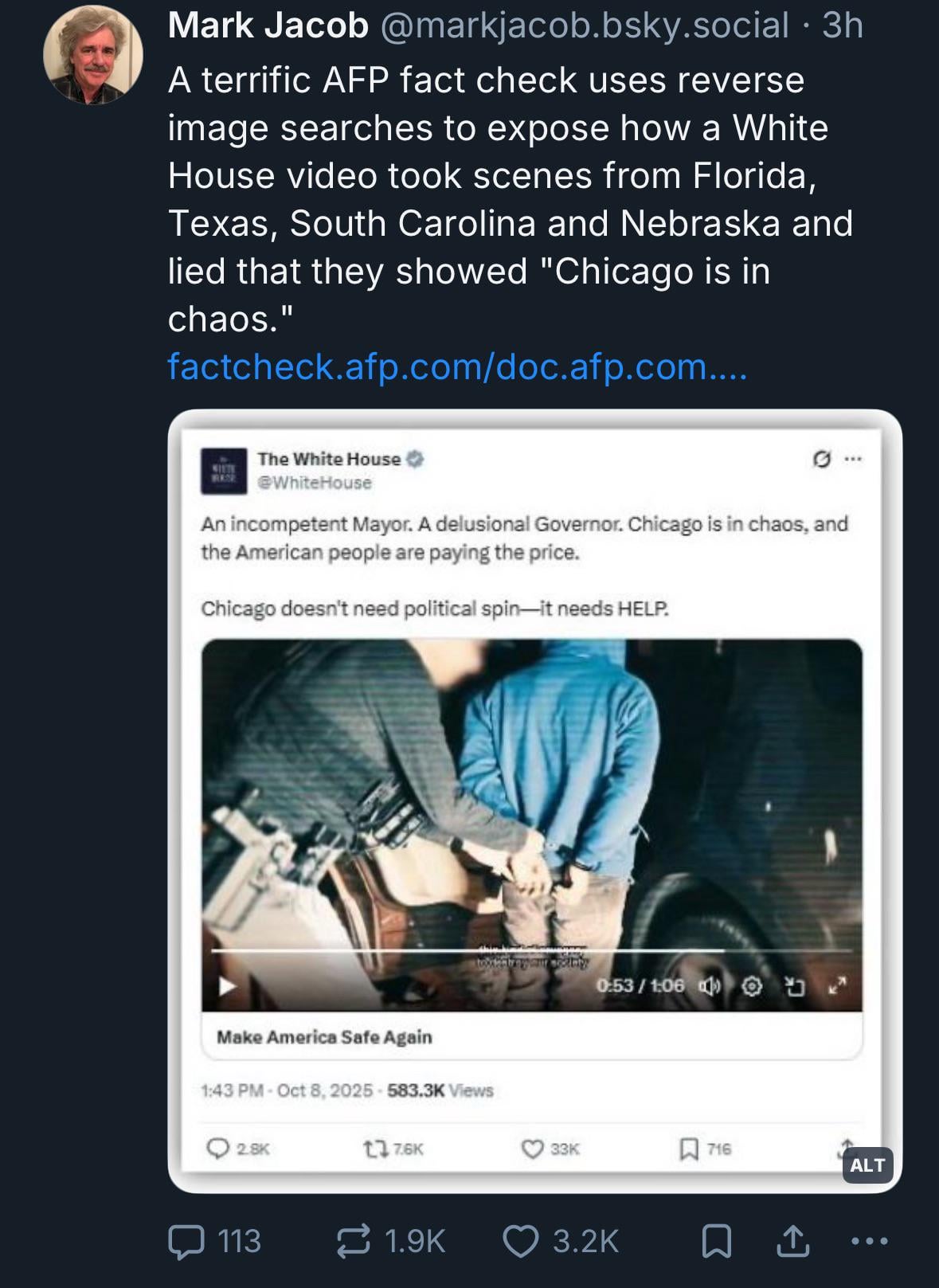Click the White House account avatar
The width and height of the screenshot is (939, 1288).
(224, 472)
